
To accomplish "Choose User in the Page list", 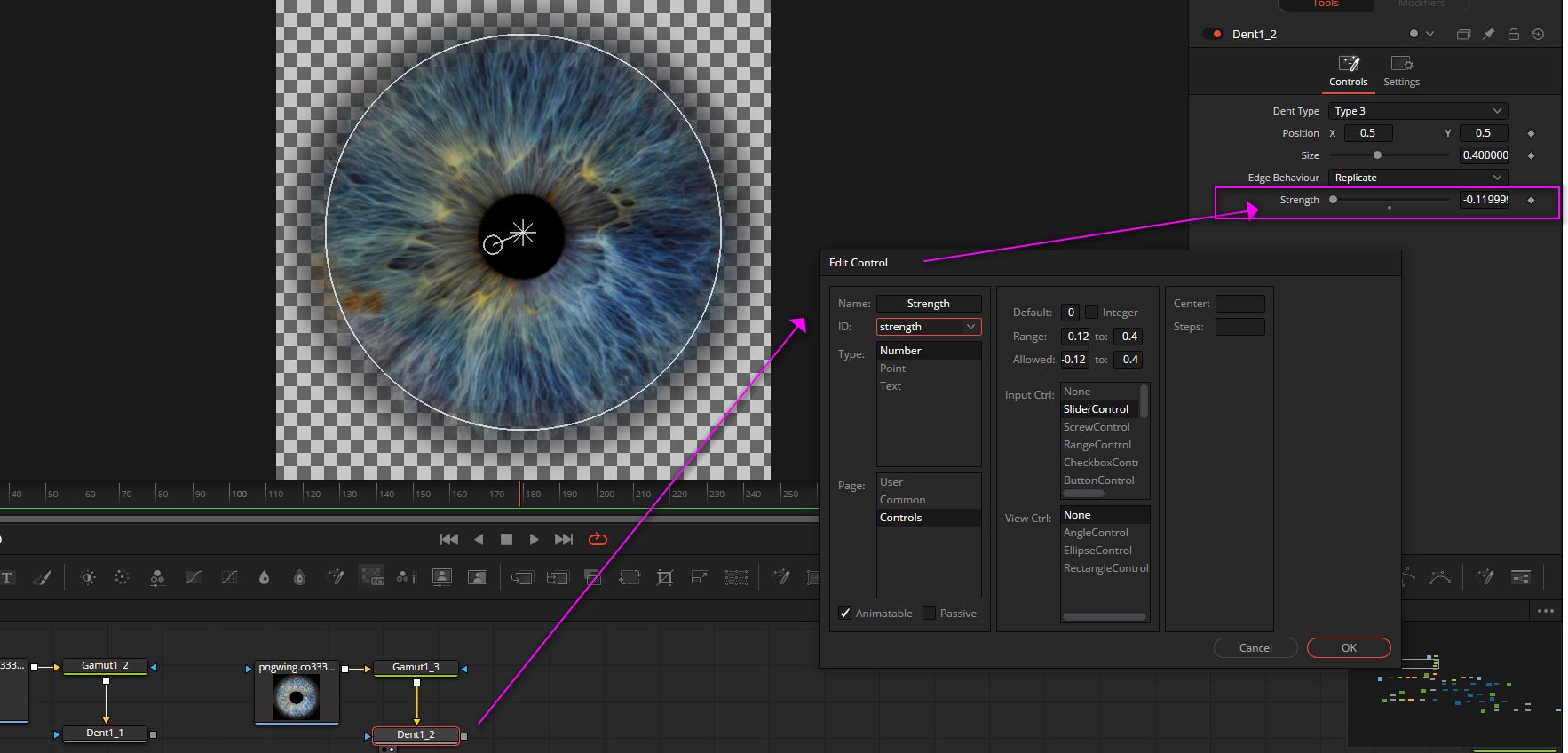I will point(929,482).
